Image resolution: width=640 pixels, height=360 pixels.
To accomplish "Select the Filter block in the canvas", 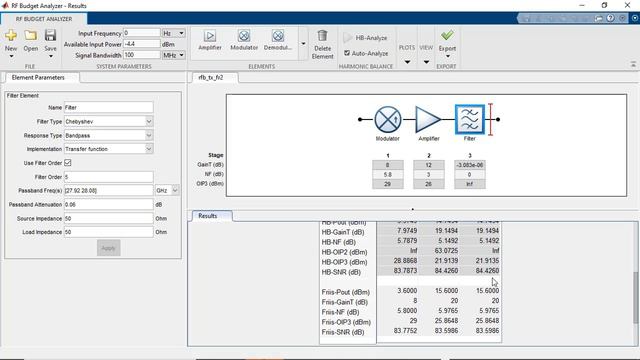I will tap(469, 119).
